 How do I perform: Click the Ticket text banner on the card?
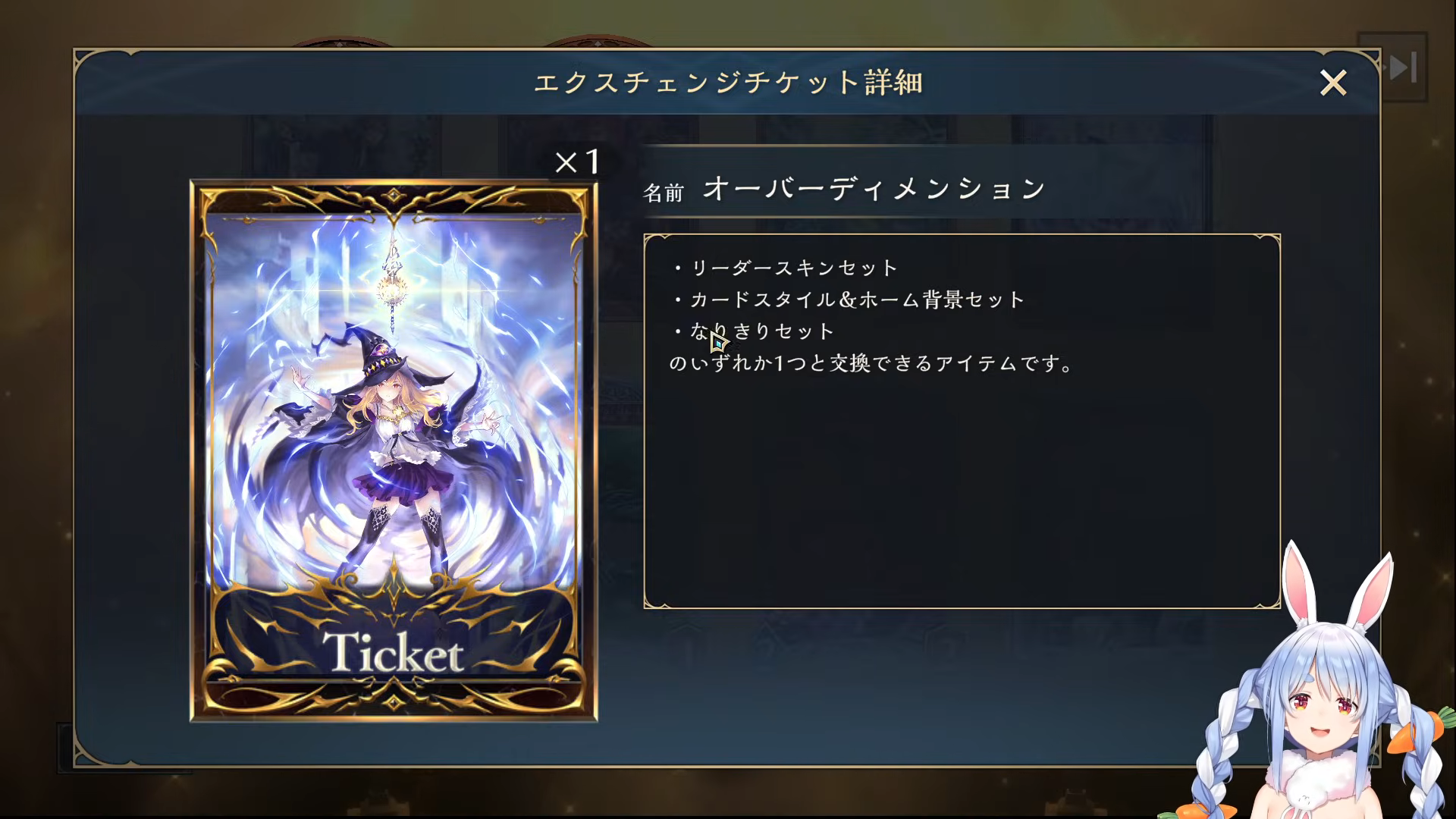click(x=394, y=653)
